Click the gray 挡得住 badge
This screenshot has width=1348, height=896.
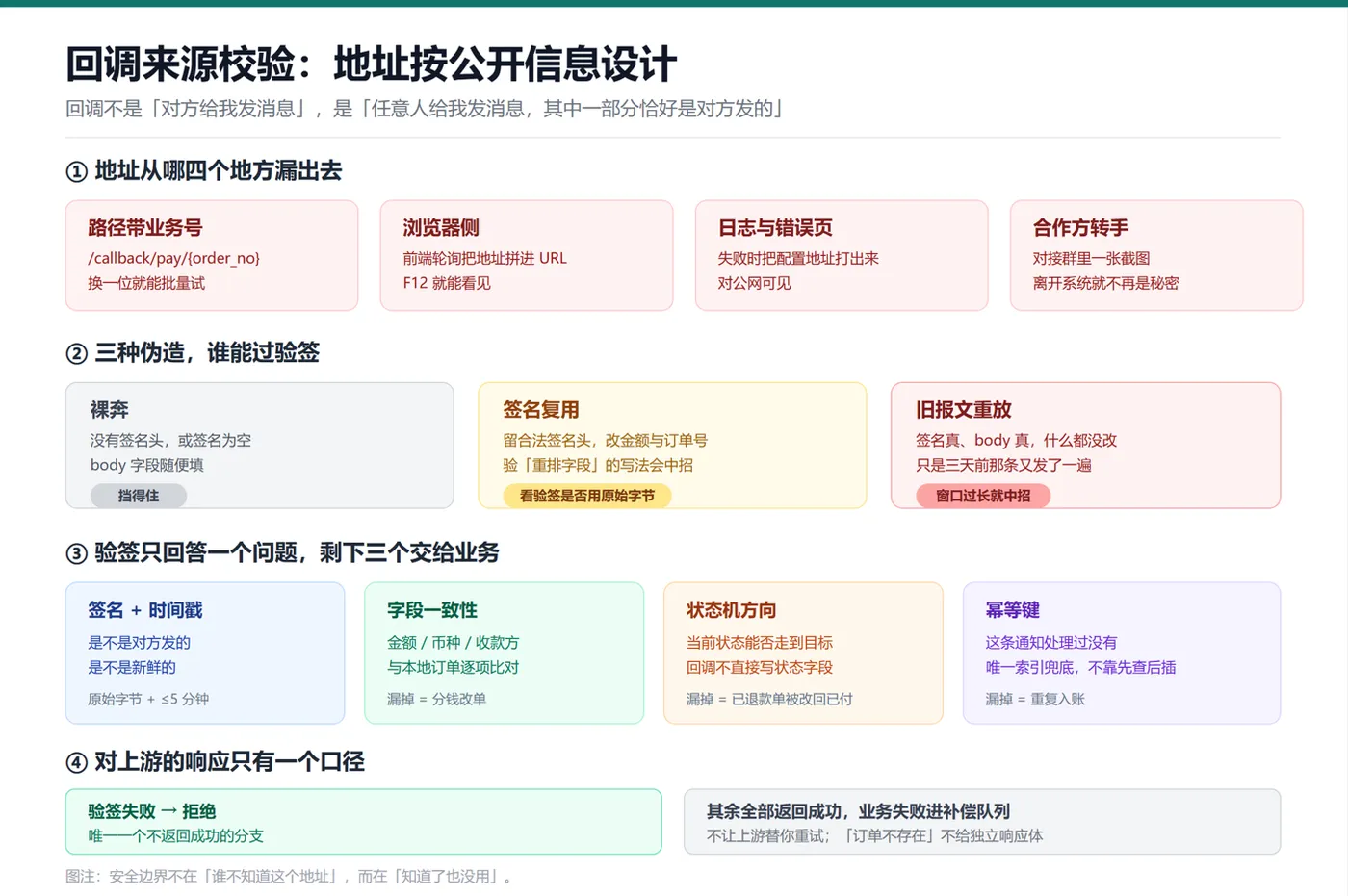139,496
